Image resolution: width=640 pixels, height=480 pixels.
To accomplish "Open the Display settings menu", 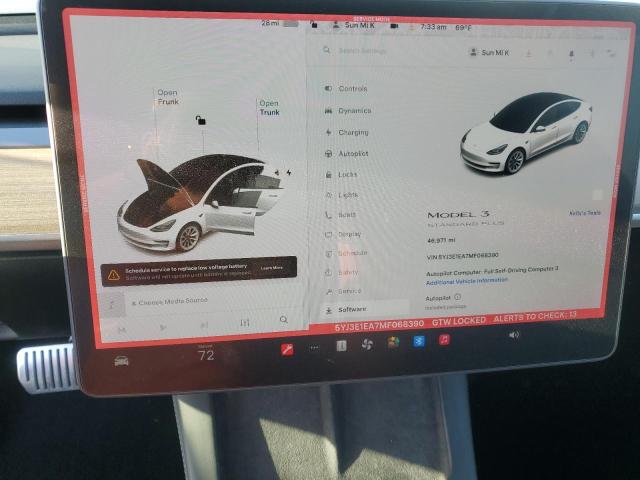I will click(343, 234).
